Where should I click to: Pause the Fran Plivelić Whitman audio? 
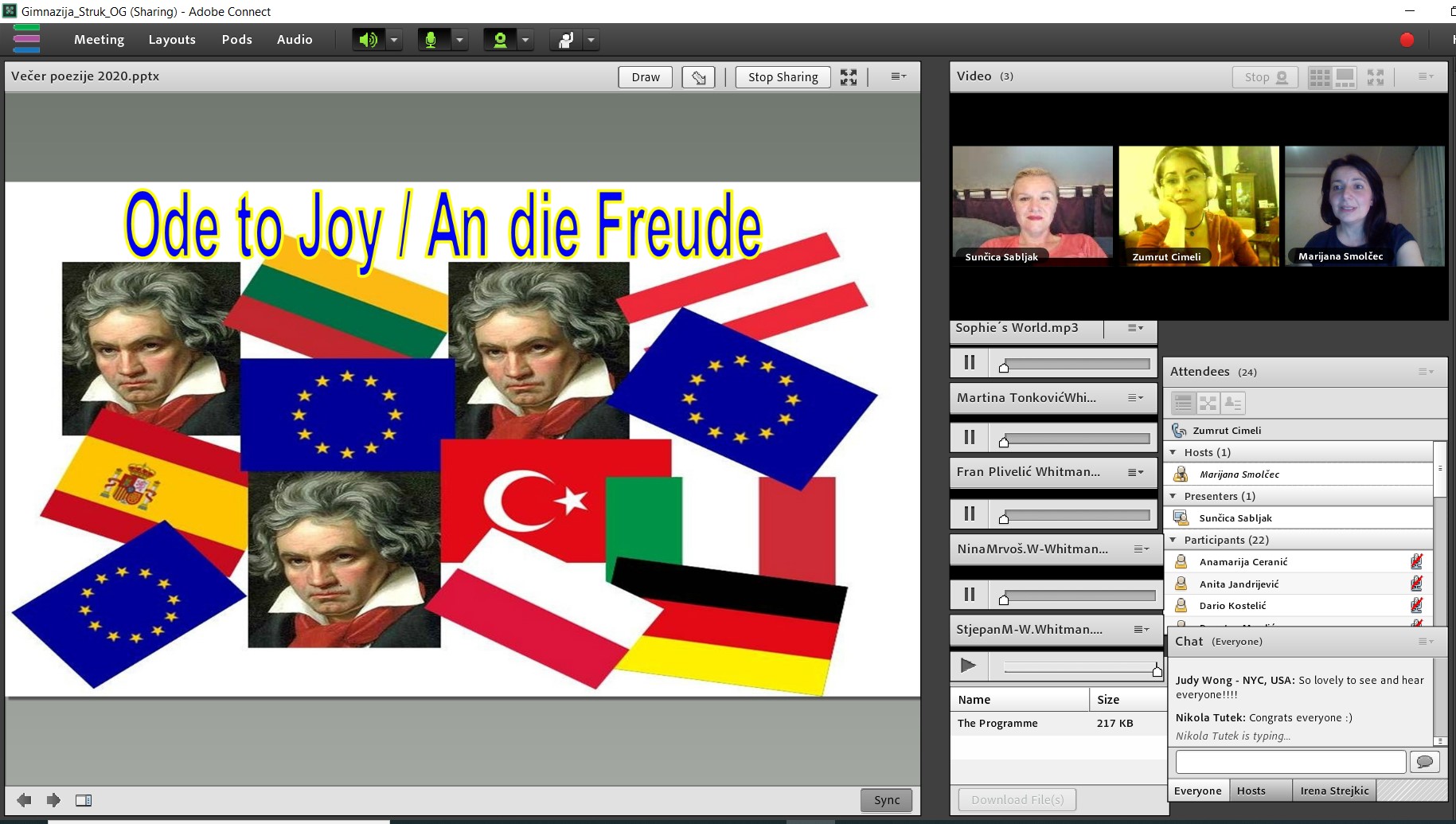969,514
